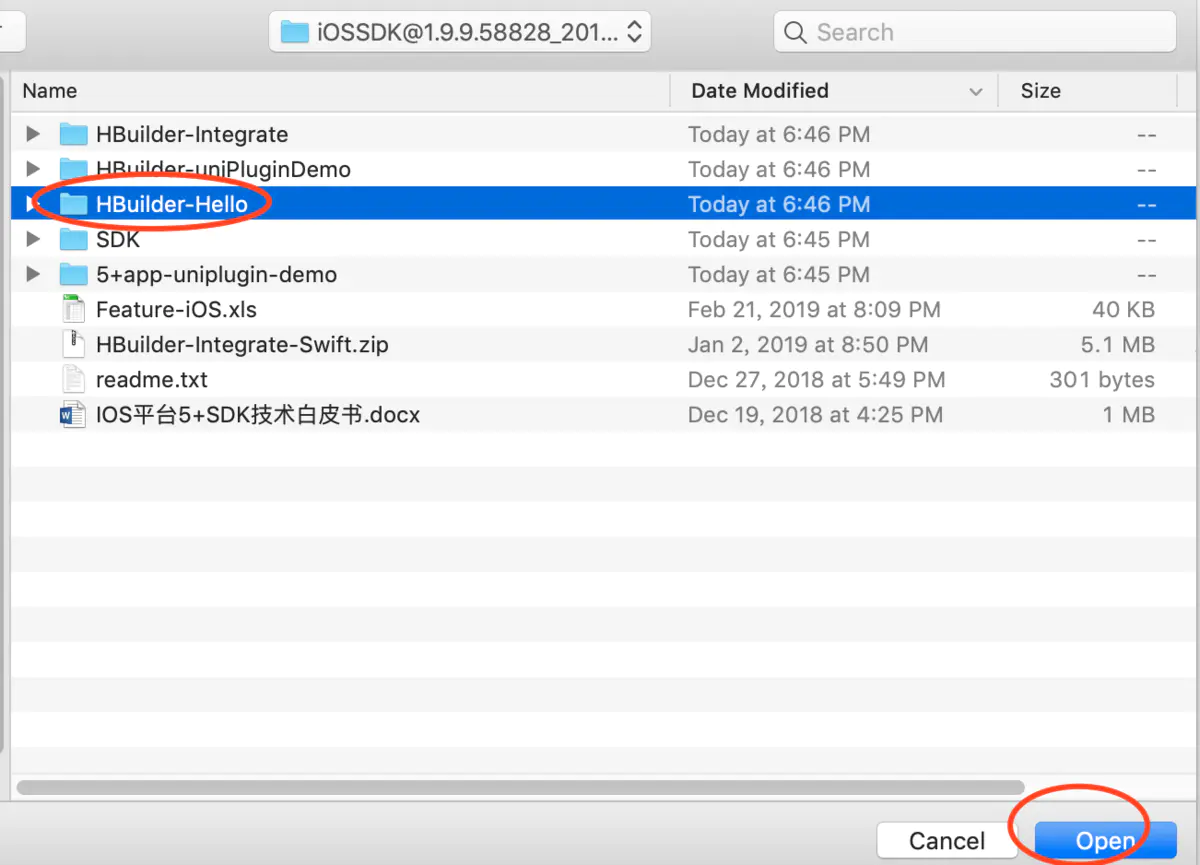
Task: Click into the Search field
Action: pos(975,32)
